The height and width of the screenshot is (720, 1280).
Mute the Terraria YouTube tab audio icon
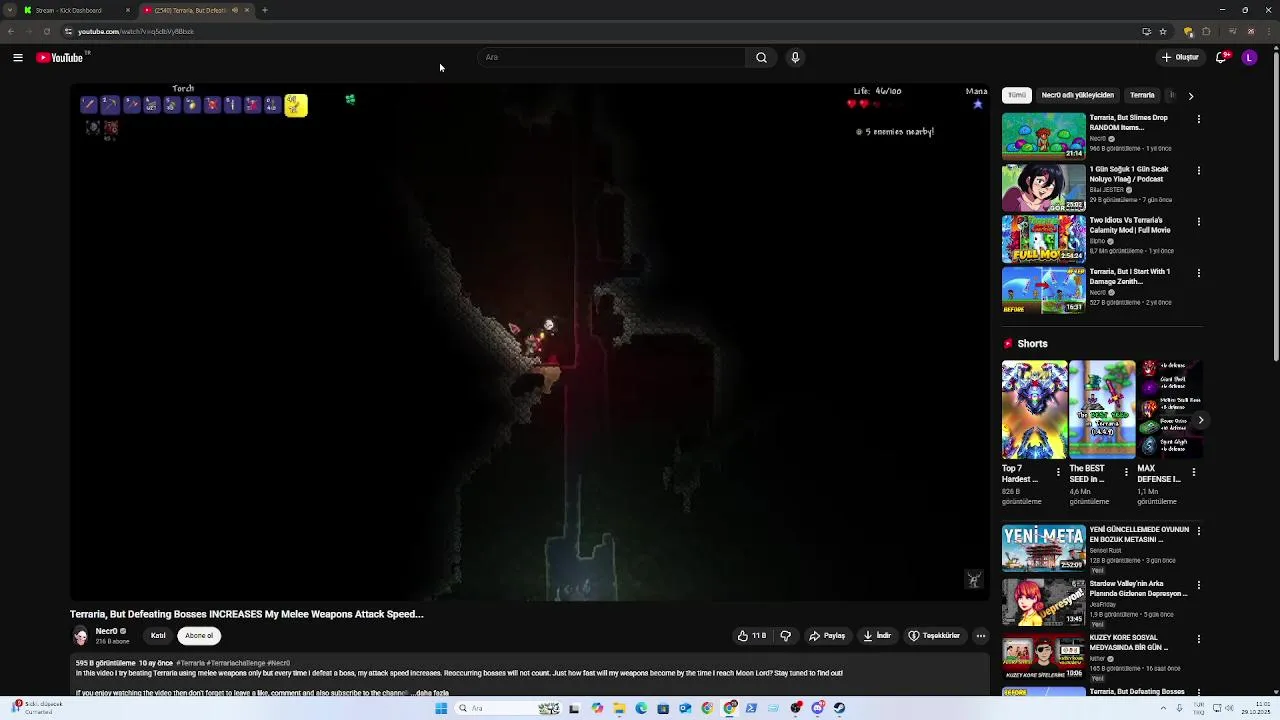[x=235, y=10]
